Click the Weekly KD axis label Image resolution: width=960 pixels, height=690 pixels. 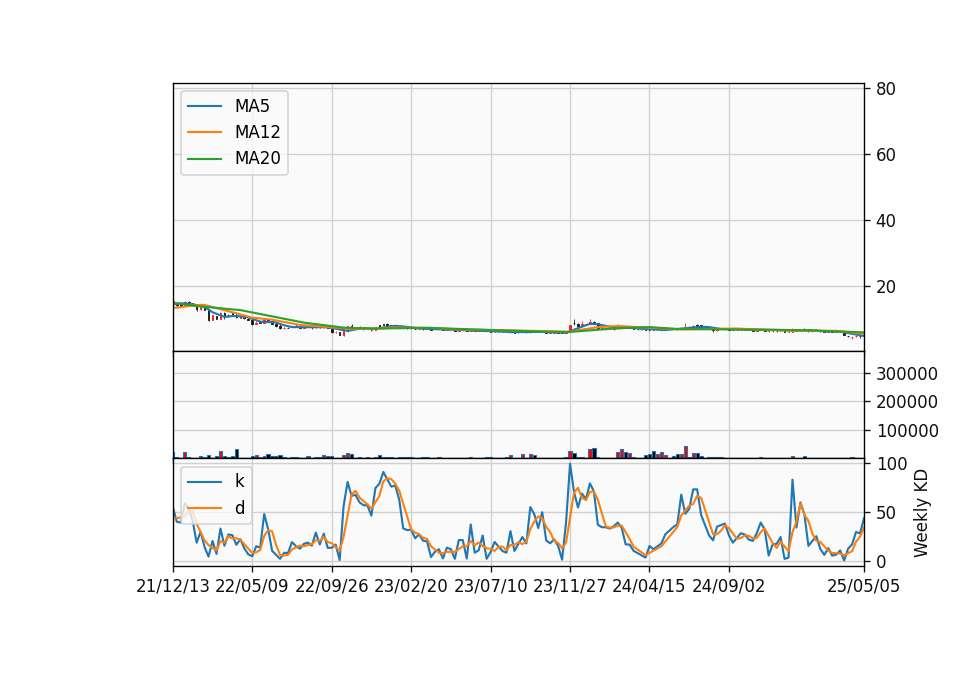pyautogui.click(x=921, y=513)
